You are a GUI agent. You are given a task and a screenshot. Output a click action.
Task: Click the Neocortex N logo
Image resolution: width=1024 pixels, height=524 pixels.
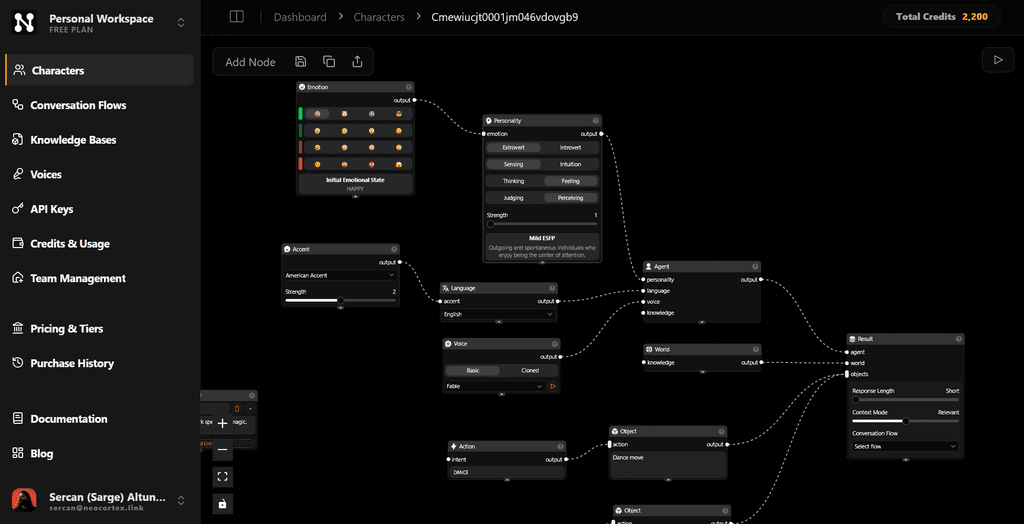click(x=25, y=23)
